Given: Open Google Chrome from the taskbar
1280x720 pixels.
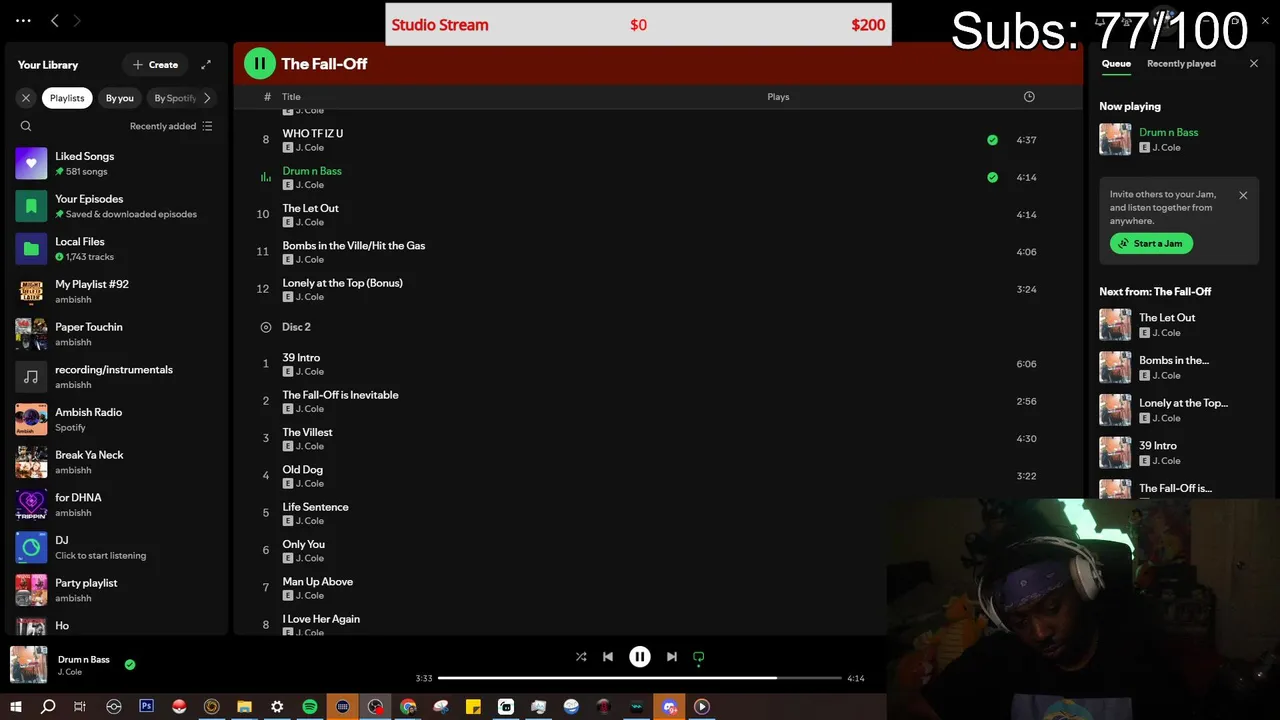Looking at the screenshot, I should [408, 706].
